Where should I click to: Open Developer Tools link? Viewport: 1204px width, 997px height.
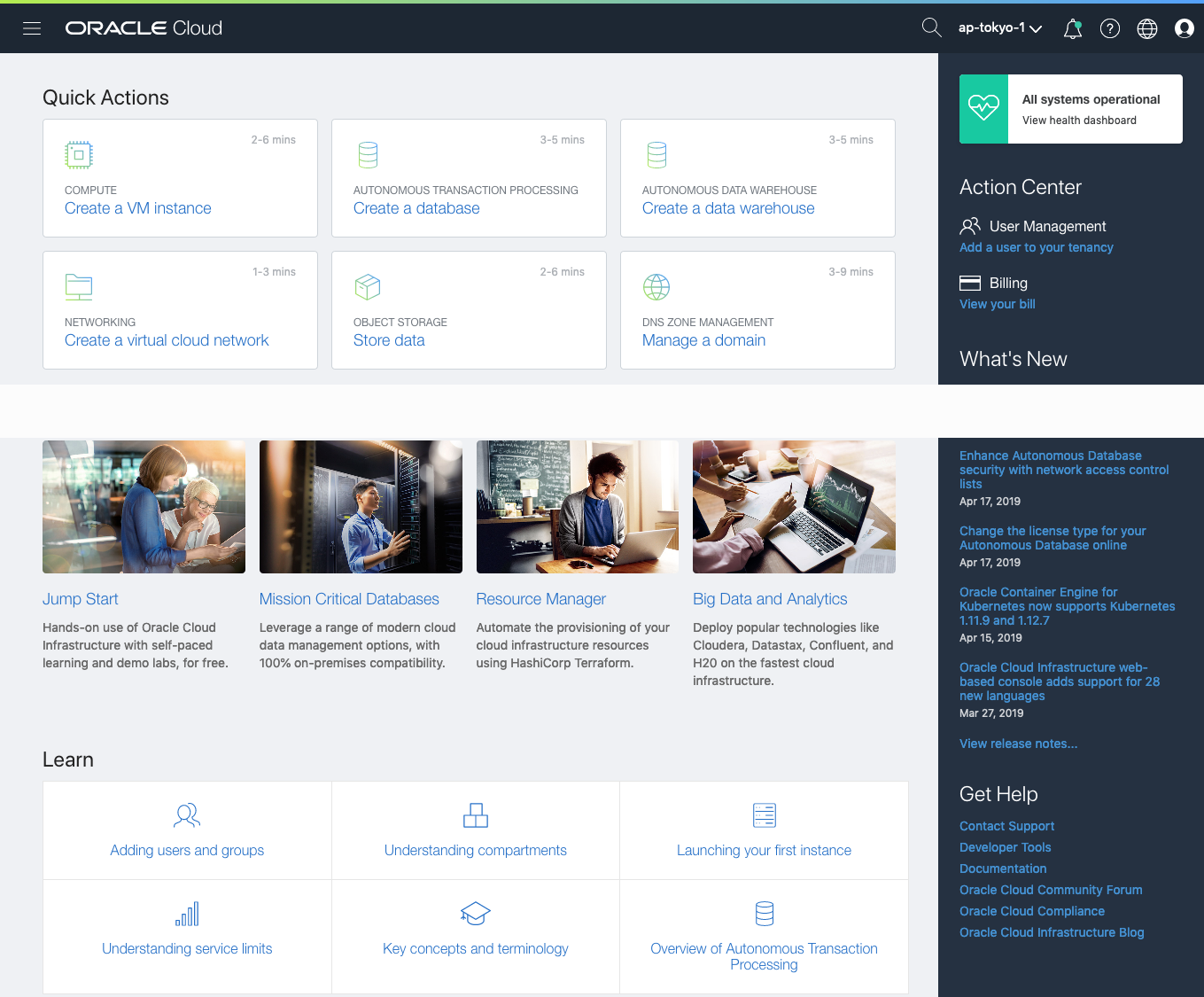(1005, 847)
